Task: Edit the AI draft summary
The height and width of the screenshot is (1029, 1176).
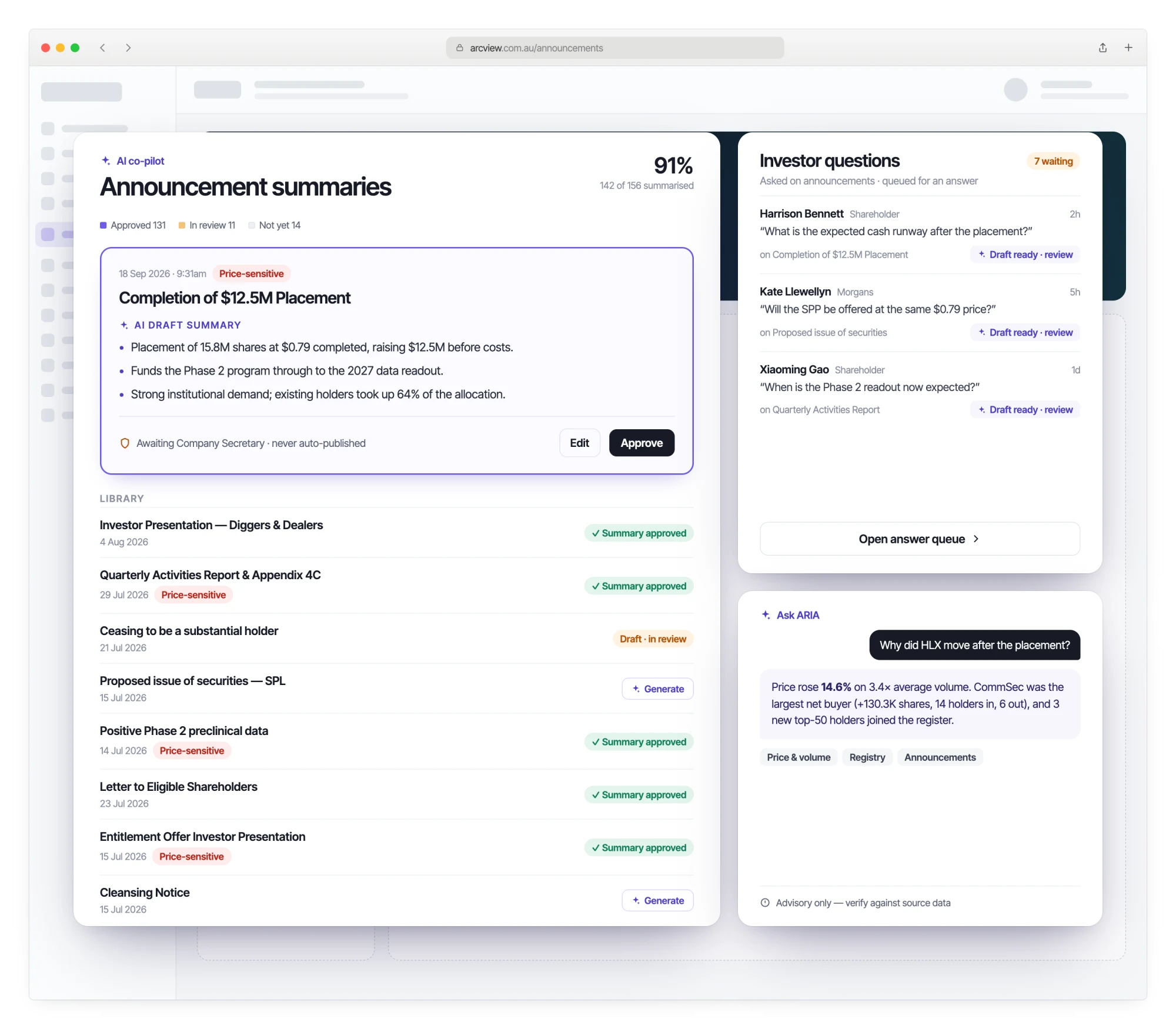Action: click(x=579, y=443)
